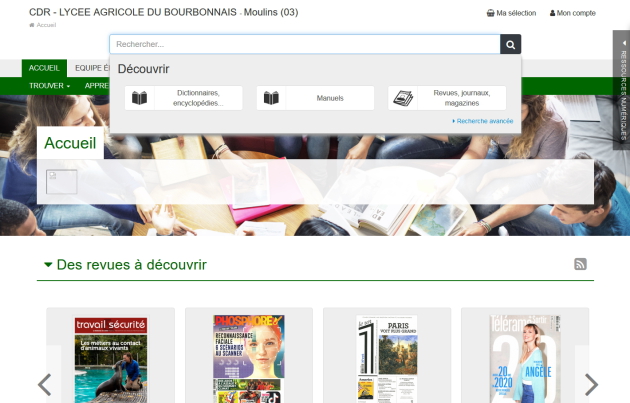Click the home icon in the breadcrumb

32,24
